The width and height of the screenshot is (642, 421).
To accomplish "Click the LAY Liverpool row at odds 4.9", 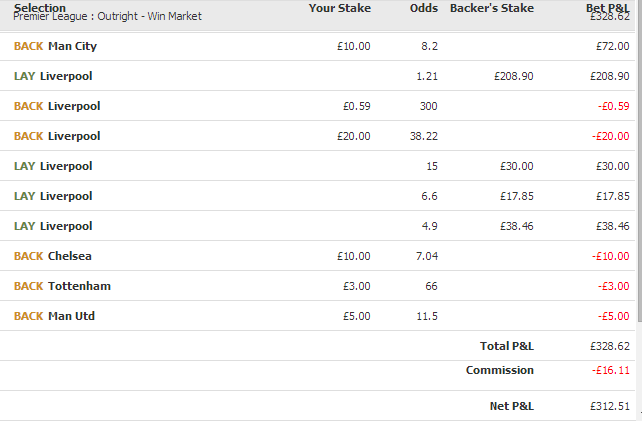I will (317, 226).
